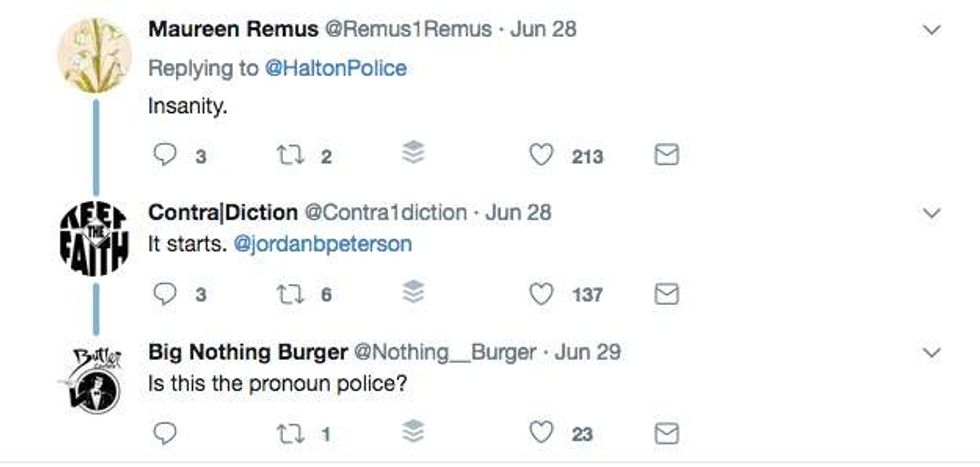Reply to Big Nothing Burger's tweet
This screenshot has width=980, height=467.
tap(168, 433)
